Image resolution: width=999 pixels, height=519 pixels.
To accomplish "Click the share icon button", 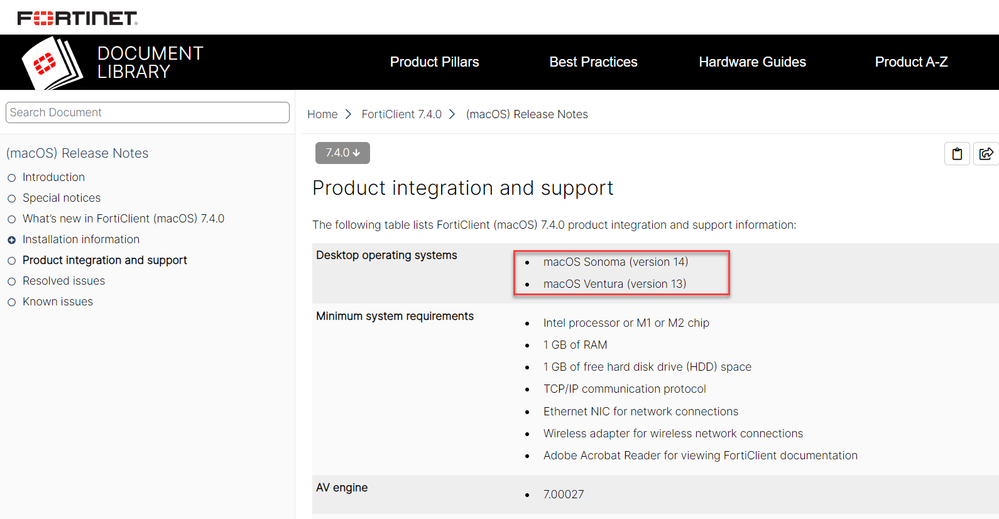I will (986, 154).
